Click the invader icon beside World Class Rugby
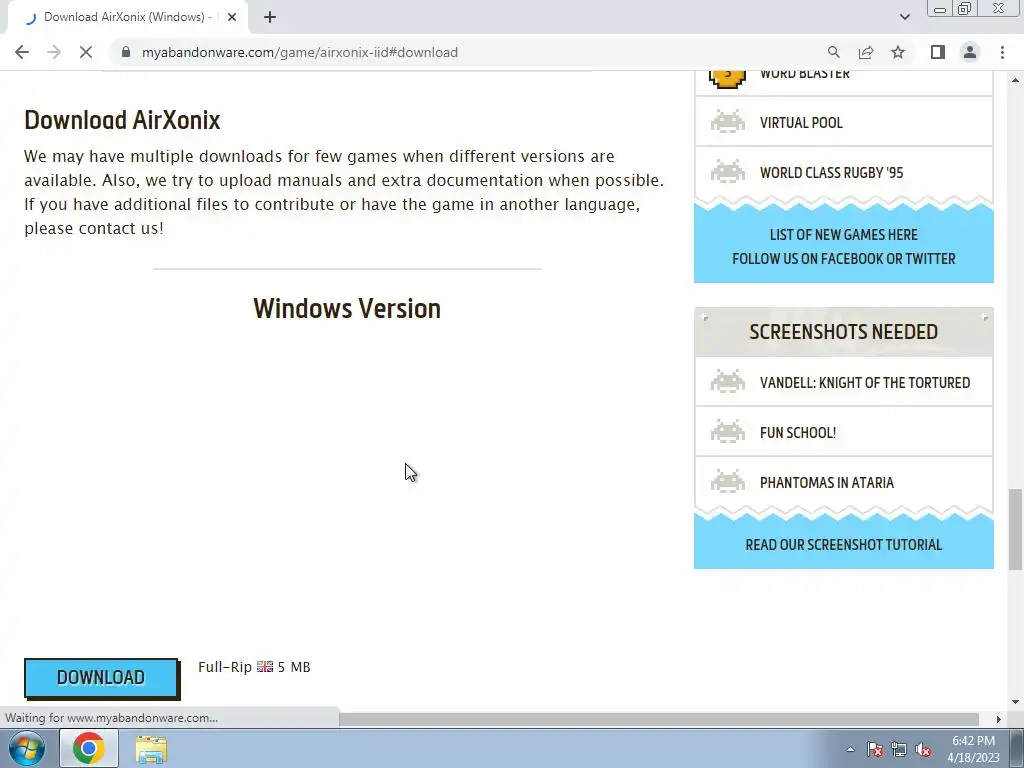The height and width of the screenshot is (768, 1024). pos(728,172)
